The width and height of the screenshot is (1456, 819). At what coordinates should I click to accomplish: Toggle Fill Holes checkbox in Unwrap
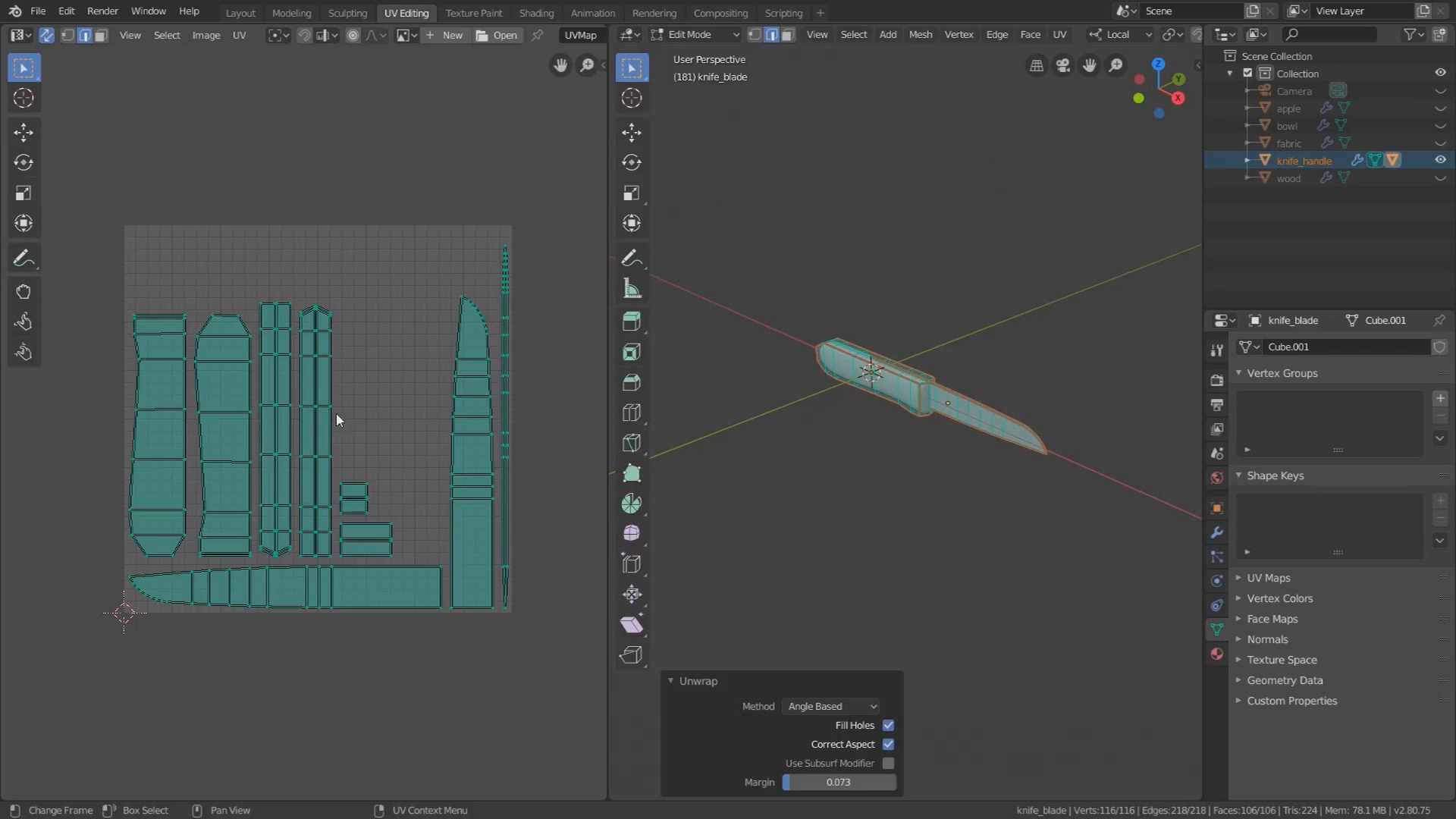tap(889, 724)
